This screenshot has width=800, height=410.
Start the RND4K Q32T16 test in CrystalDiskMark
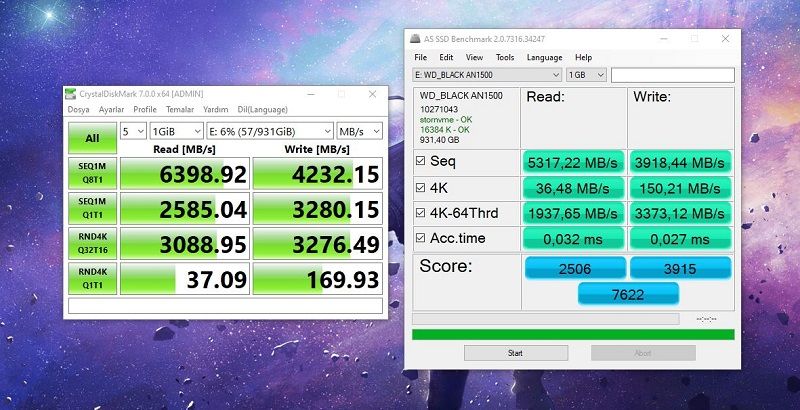pos(92,243)
